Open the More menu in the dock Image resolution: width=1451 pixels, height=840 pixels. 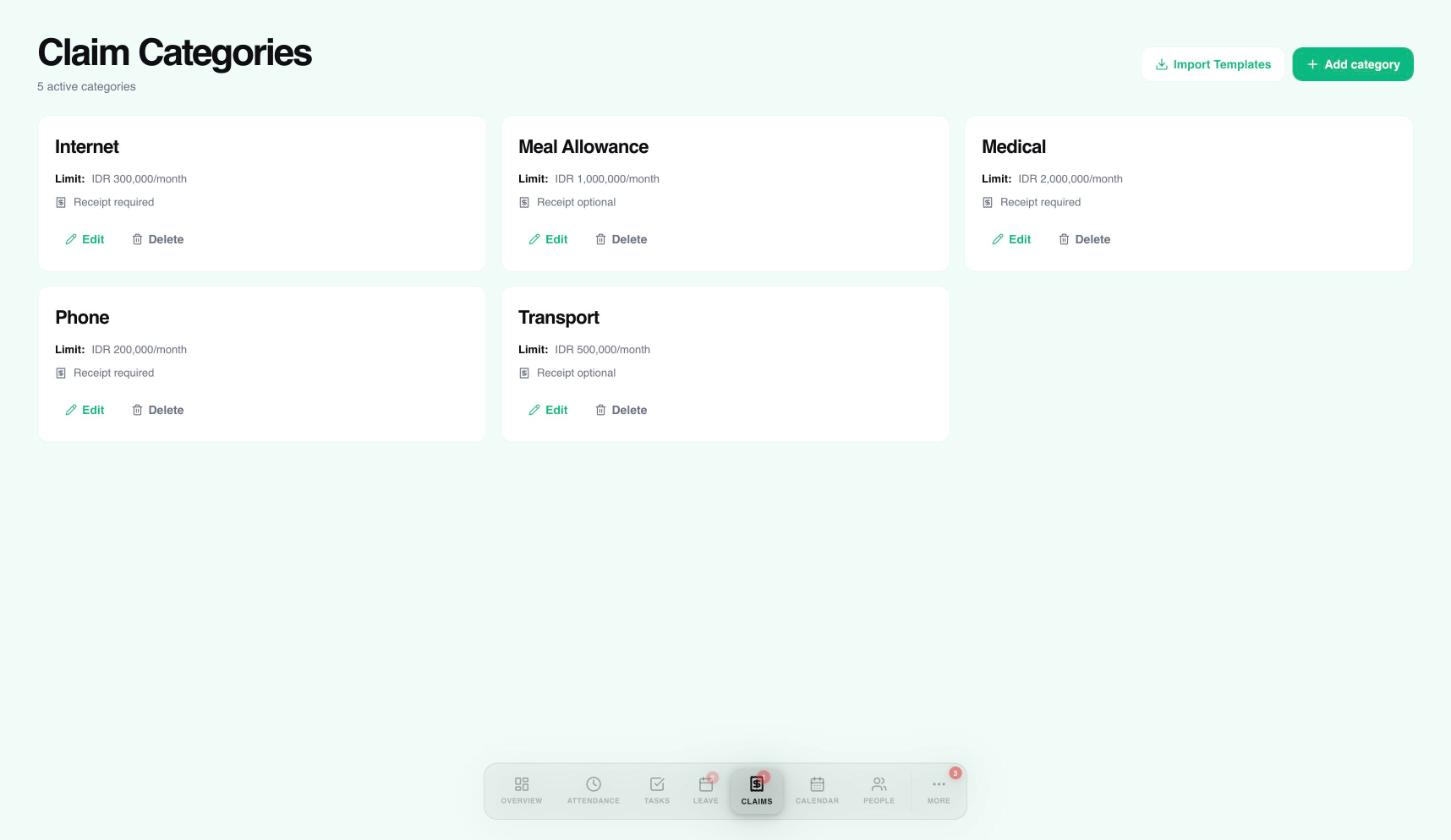(939, 790)
